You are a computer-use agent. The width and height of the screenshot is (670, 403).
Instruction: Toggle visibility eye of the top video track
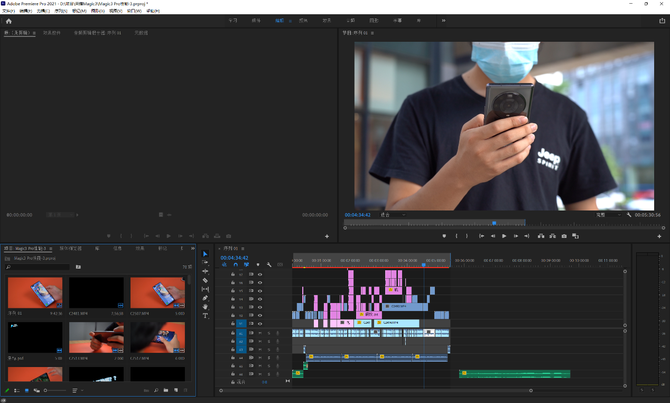click(x=260, y=274)
